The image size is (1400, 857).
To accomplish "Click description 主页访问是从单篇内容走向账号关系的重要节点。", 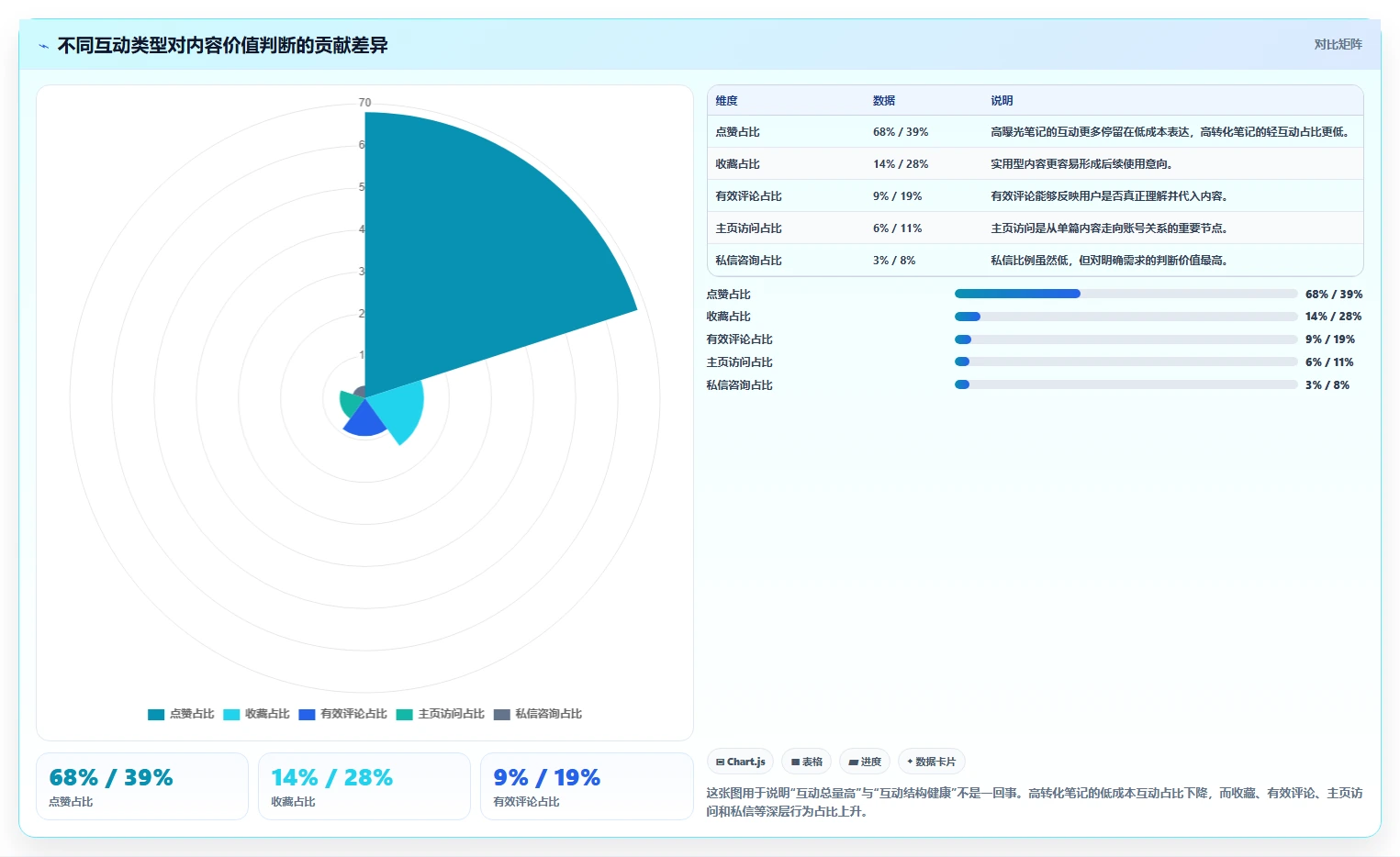I will (x=1109, y=228).
